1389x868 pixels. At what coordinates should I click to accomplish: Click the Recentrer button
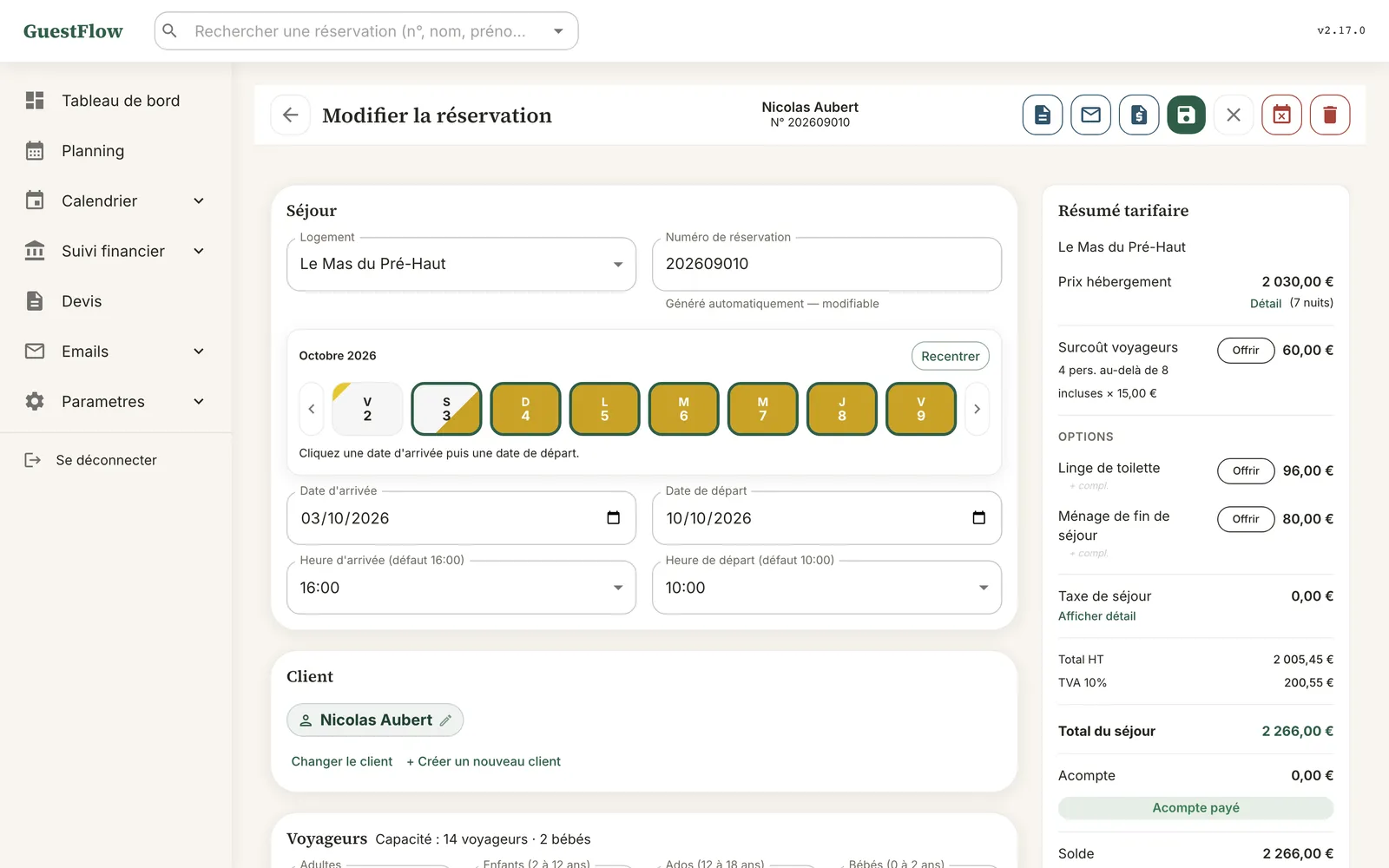point(951,356)
